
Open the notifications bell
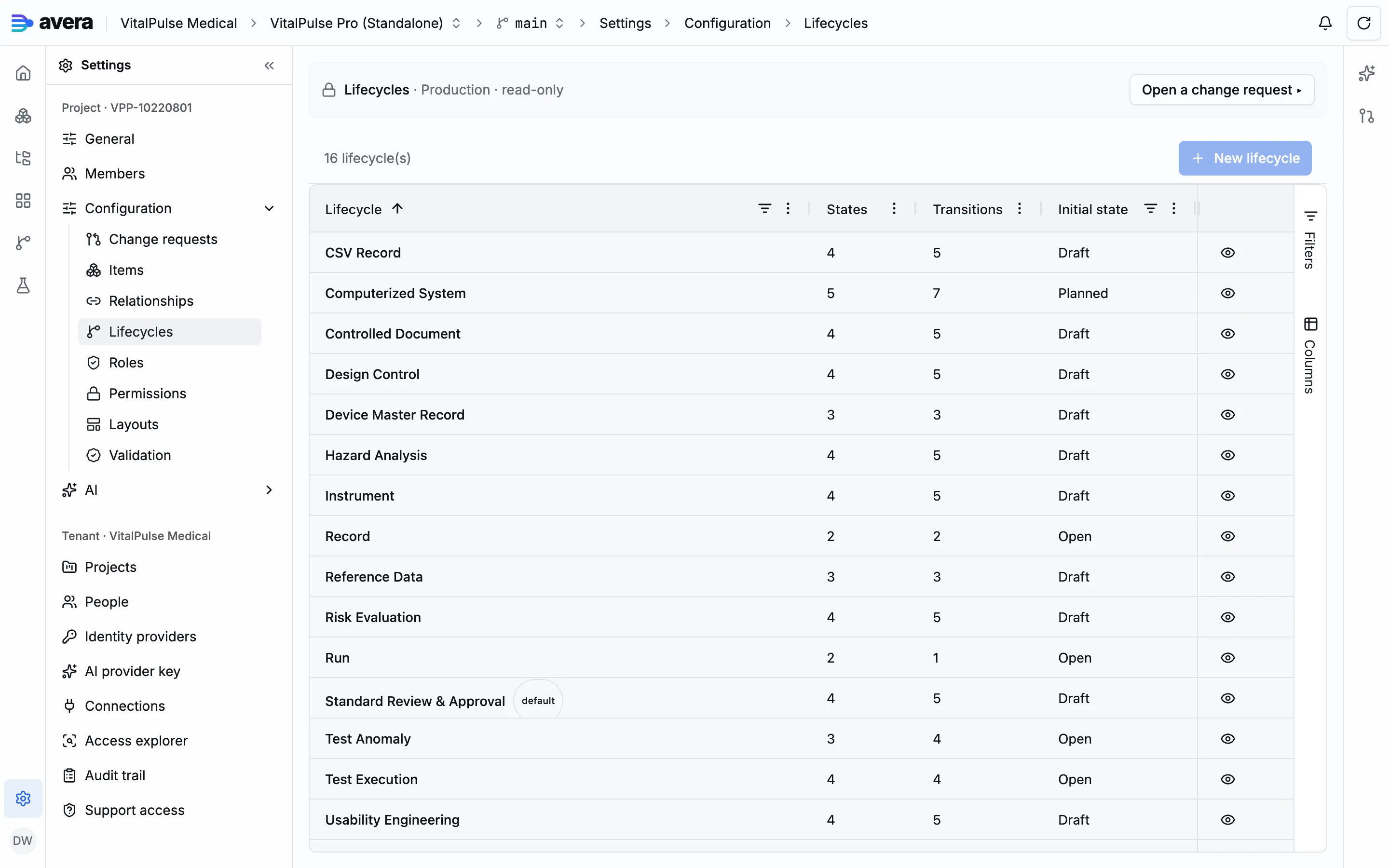[1325, 23]
